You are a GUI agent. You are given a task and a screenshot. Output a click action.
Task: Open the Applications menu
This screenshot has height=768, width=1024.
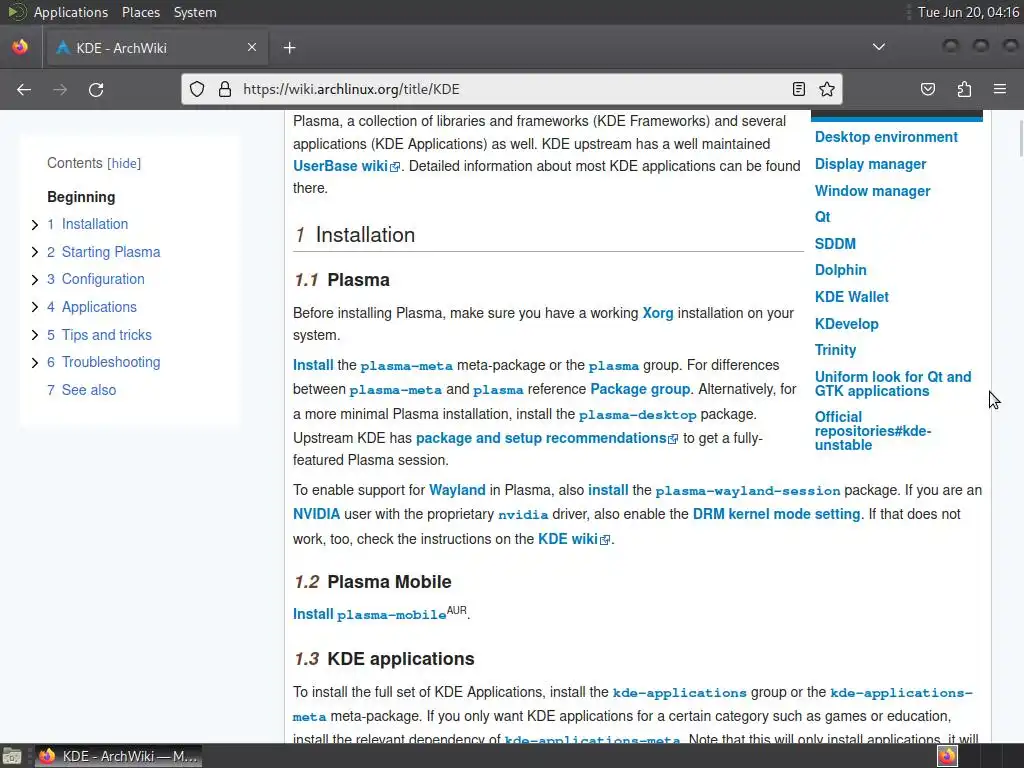coord(71,12)
